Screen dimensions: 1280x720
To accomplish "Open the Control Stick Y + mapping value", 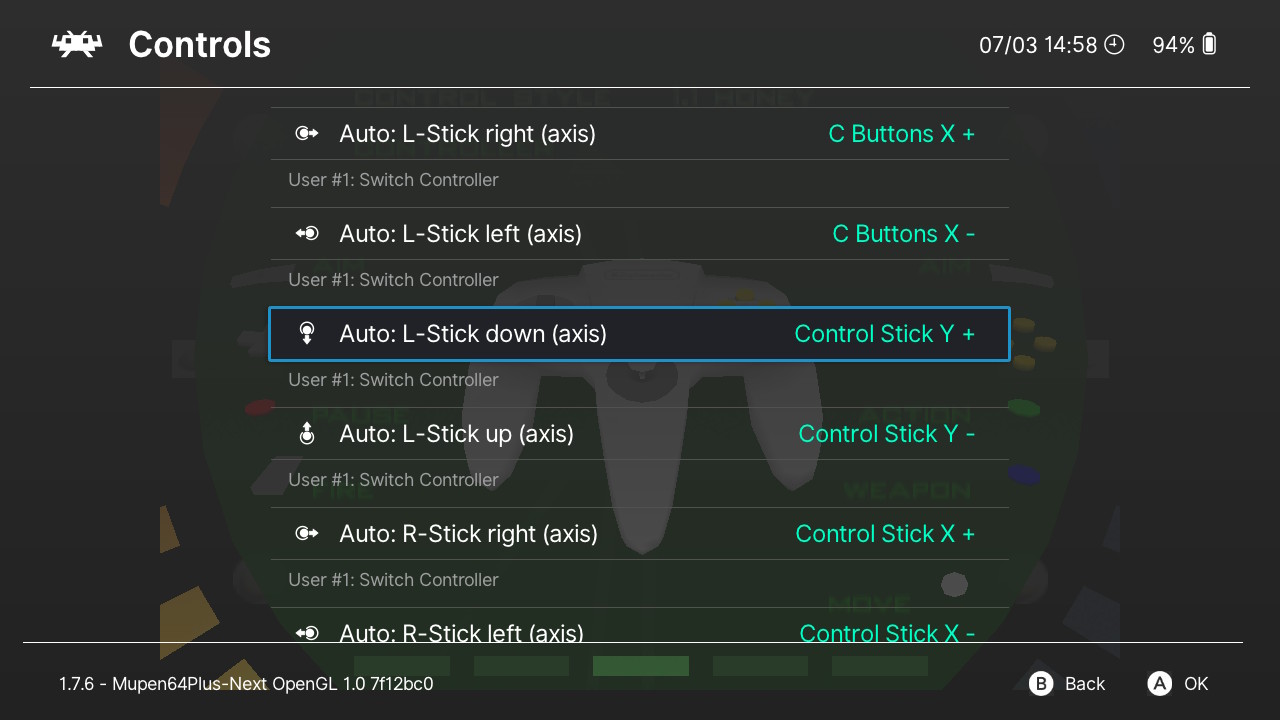I will [x=885, y=334].
